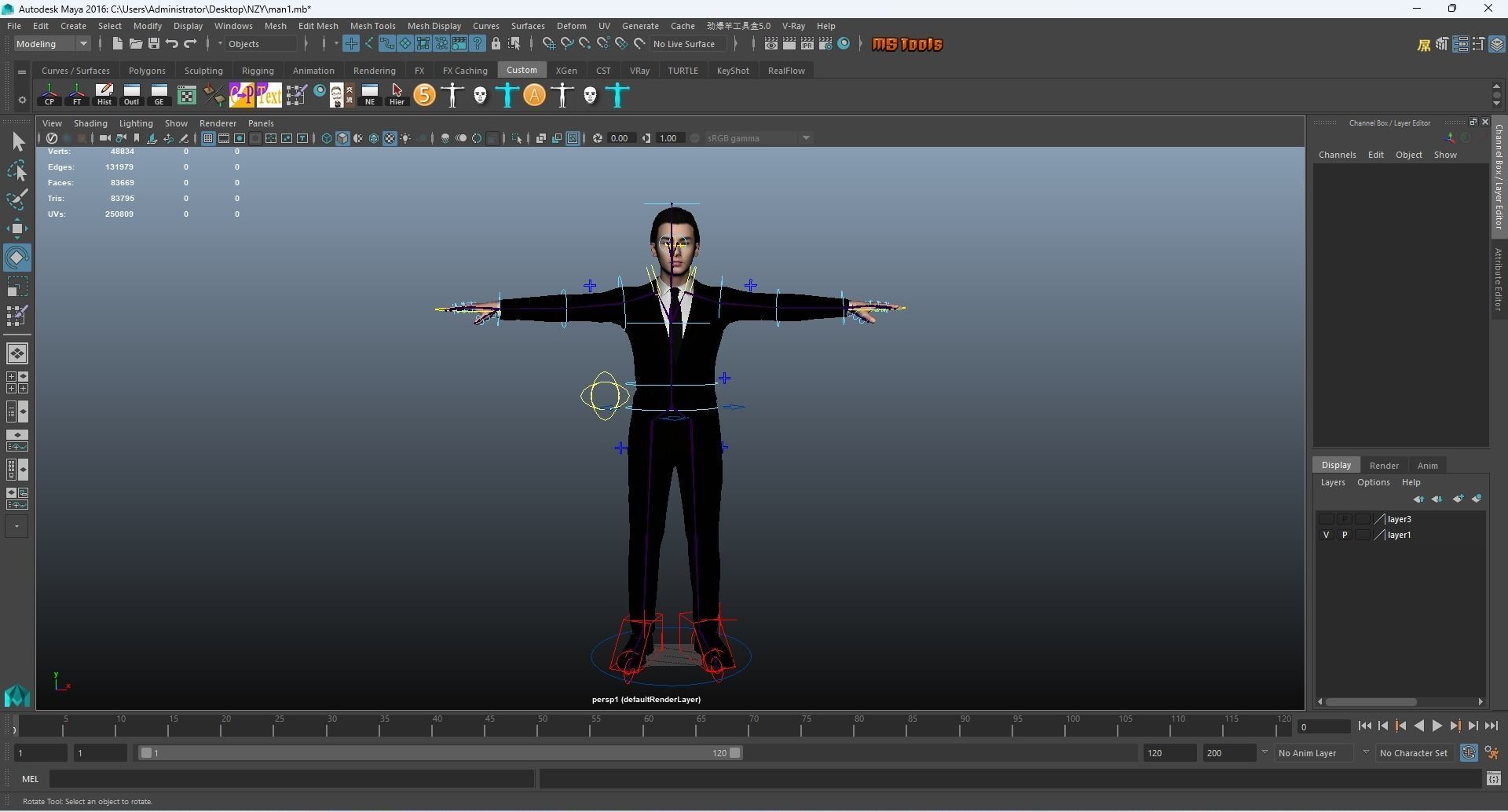Open the viewport Shading menu
This screenshot has width=1508, height=812.
90,123
